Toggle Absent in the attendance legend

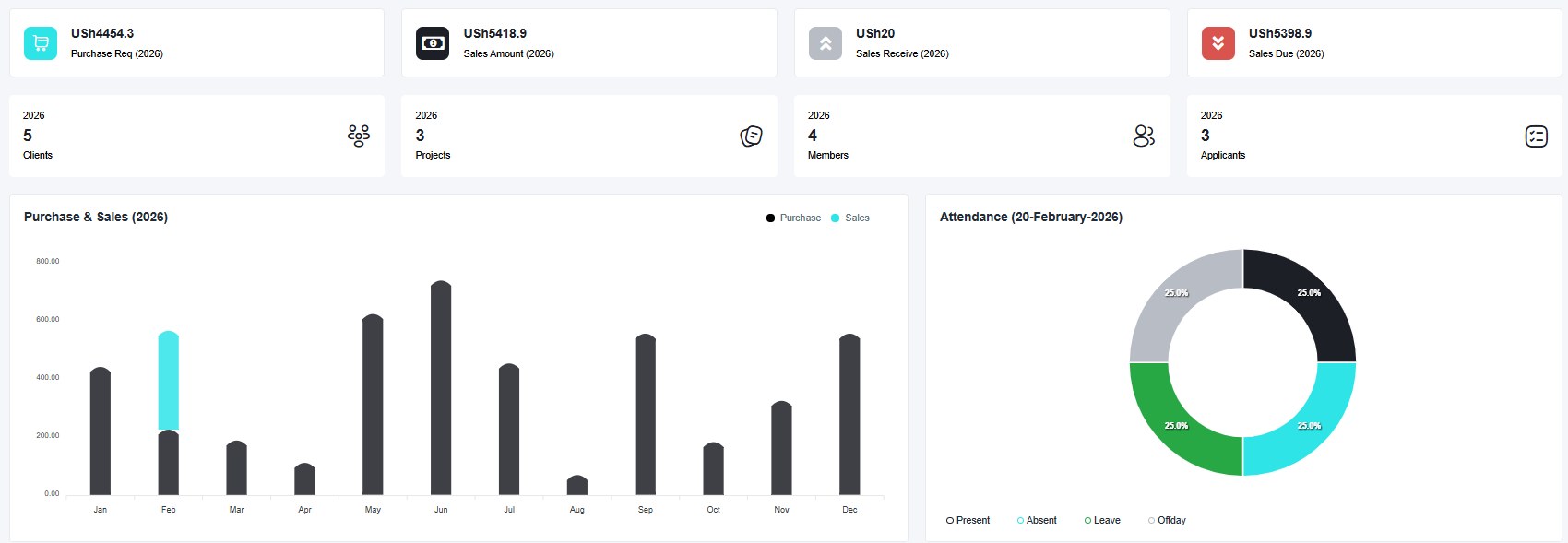(x=1037, y=521)
